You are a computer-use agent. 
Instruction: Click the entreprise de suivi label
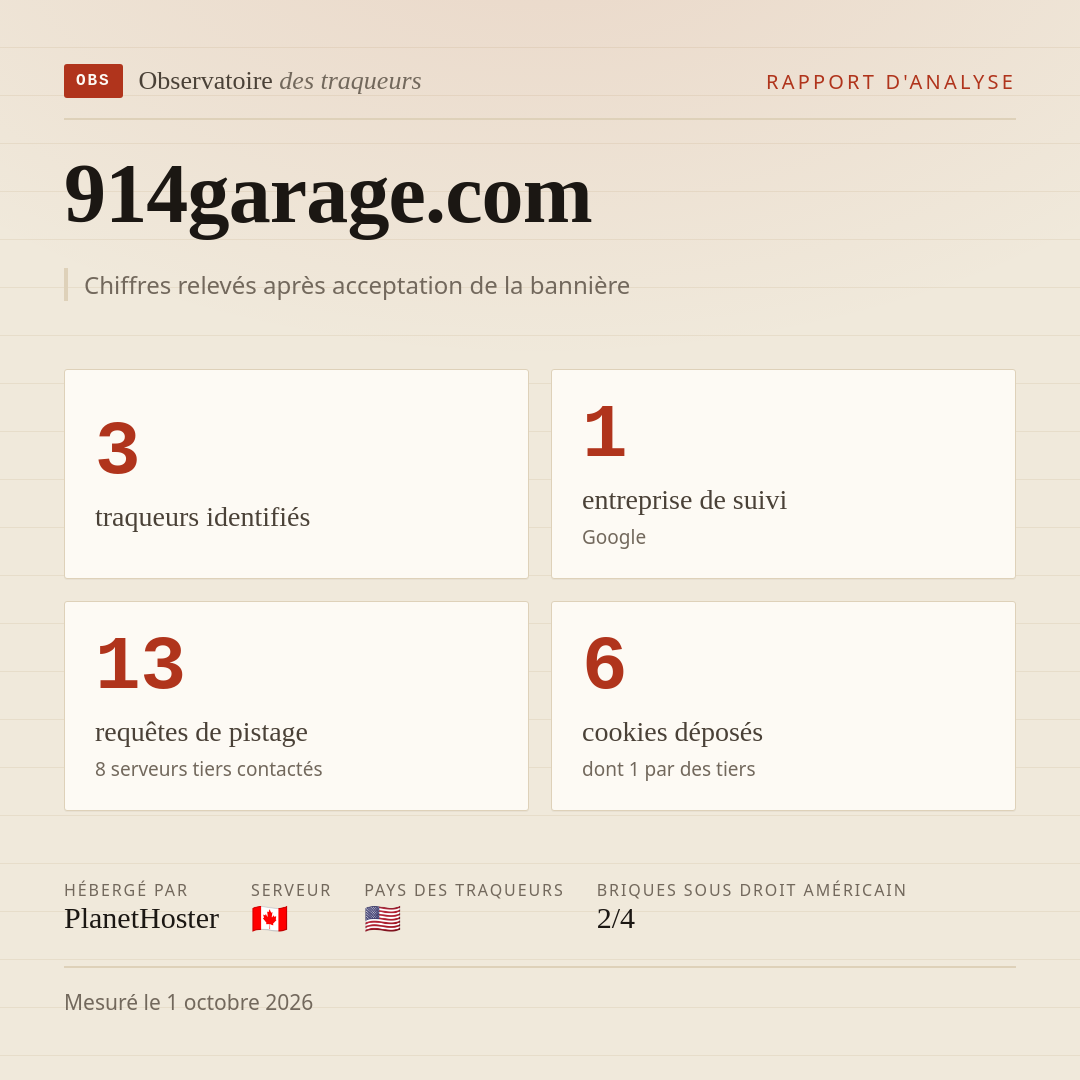[x=684, y=500]
